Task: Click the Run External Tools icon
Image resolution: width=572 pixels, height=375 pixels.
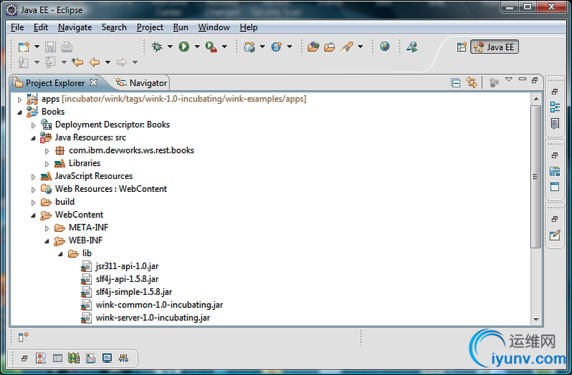Action: coord(211,47)
